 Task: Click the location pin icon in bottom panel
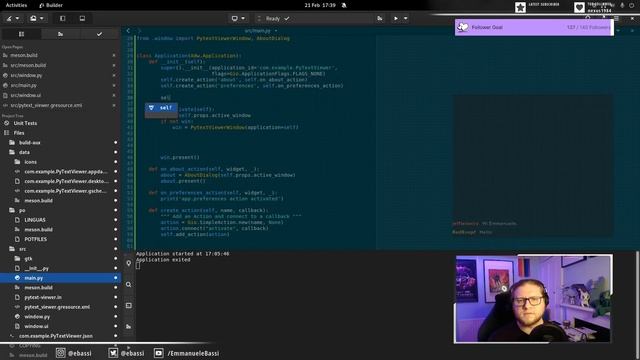129,264
